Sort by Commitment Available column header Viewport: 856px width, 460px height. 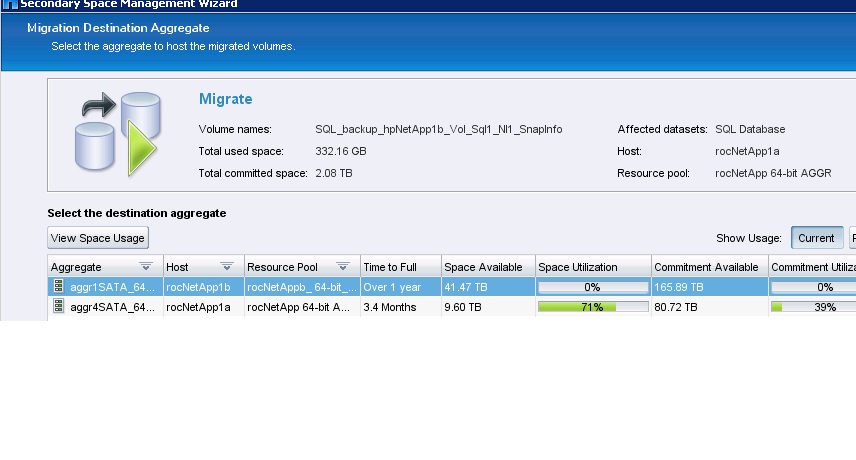coord(707,267)
